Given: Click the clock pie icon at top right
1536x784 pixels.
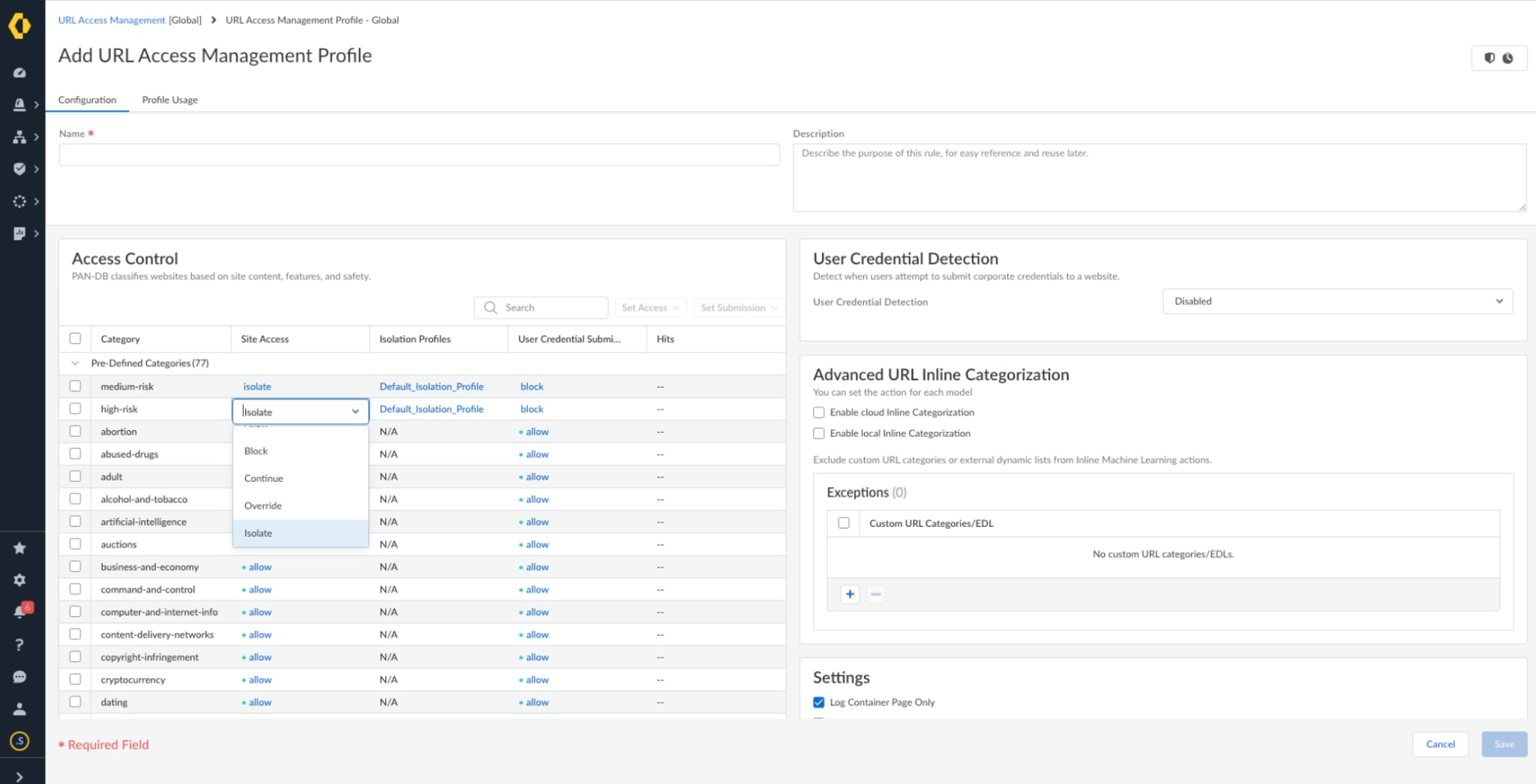Looking at the screenshot, I should click(x=1507, y=58).
